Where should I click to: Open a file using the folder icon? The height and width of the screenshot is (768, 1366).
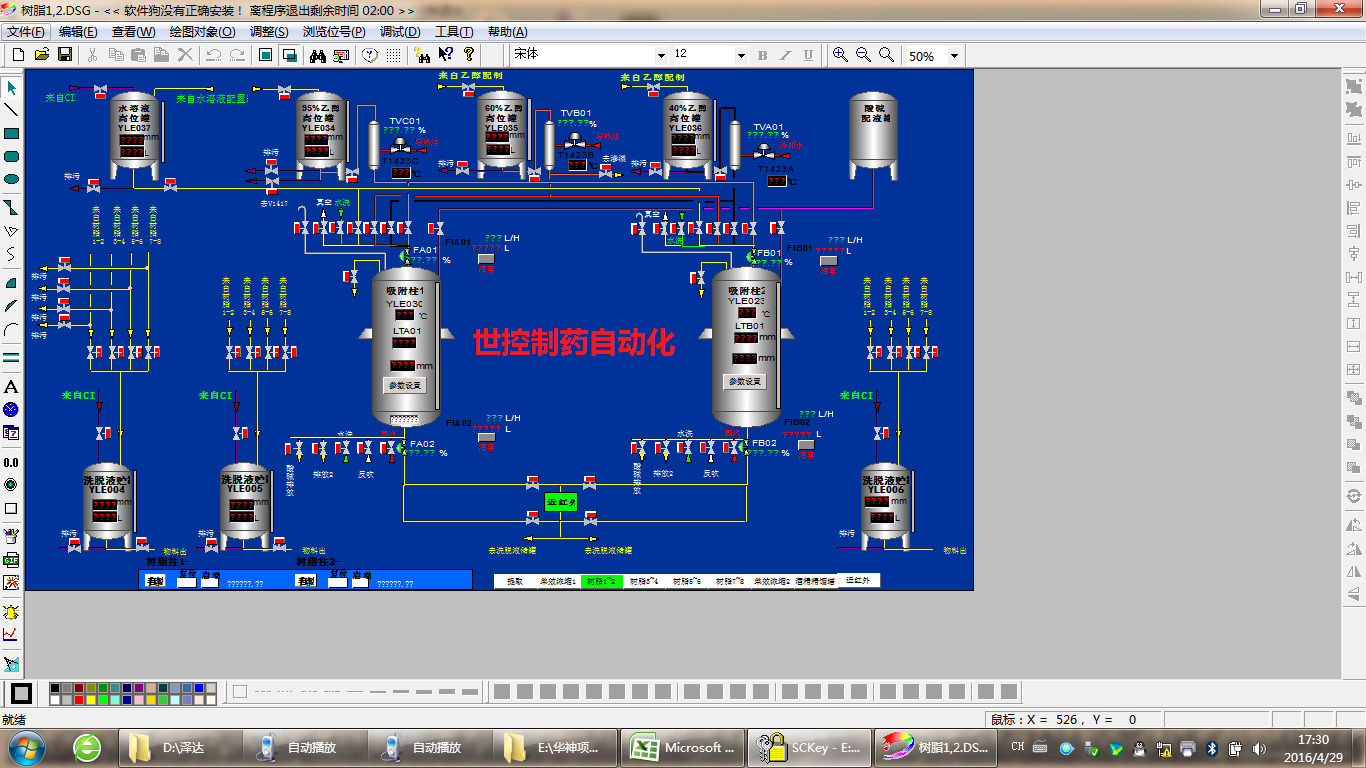point(42,55)
